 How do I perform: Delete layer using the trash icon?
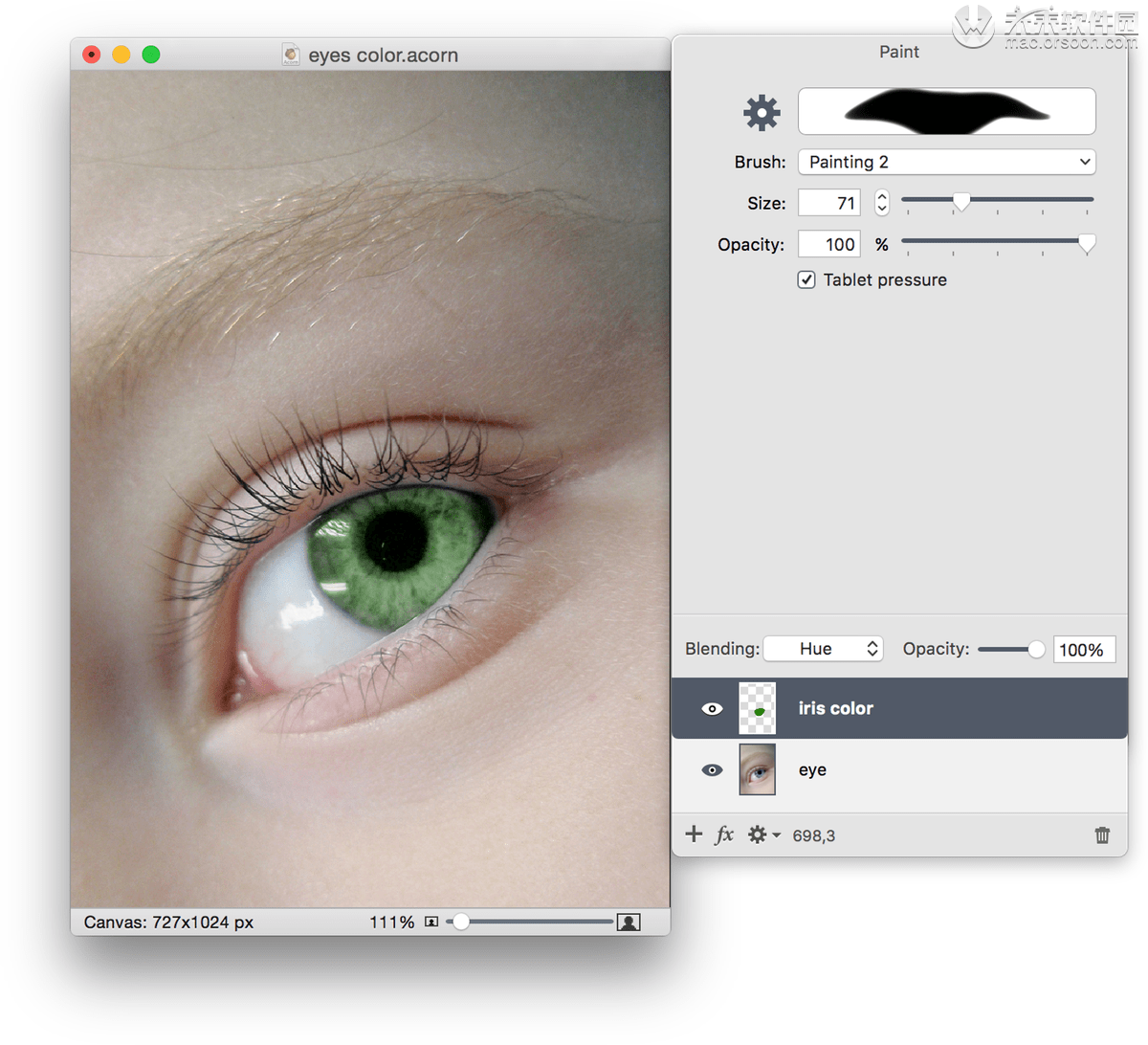click(x=1102, y=835)
